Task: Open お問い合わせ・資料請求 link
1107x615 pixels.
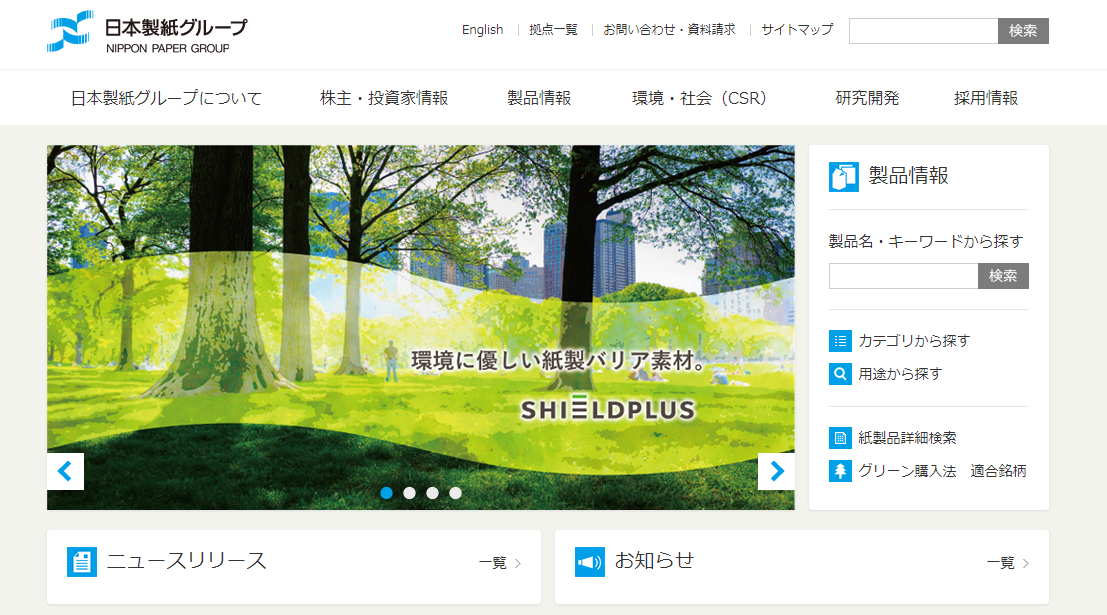Action: pyautogui.click(x=669, y=30)
